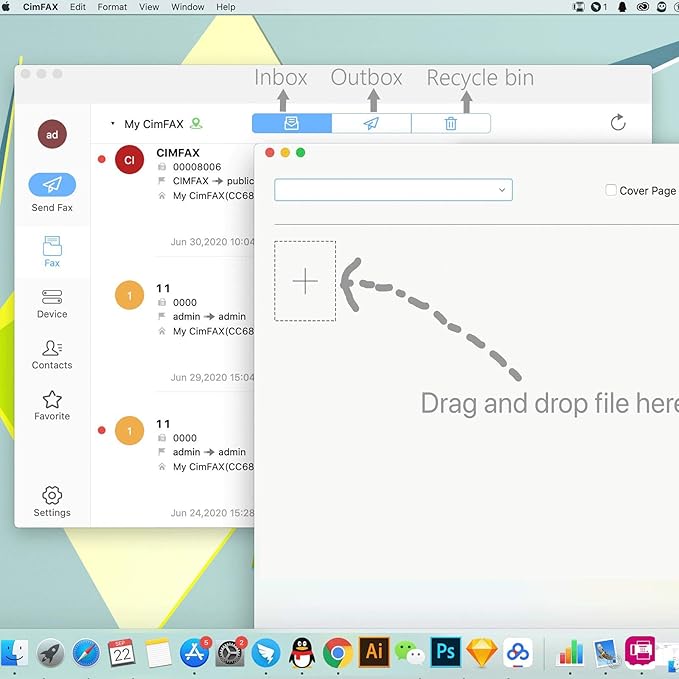
Task: Launch Google Chrome from the dock
Action: point(338,653)
